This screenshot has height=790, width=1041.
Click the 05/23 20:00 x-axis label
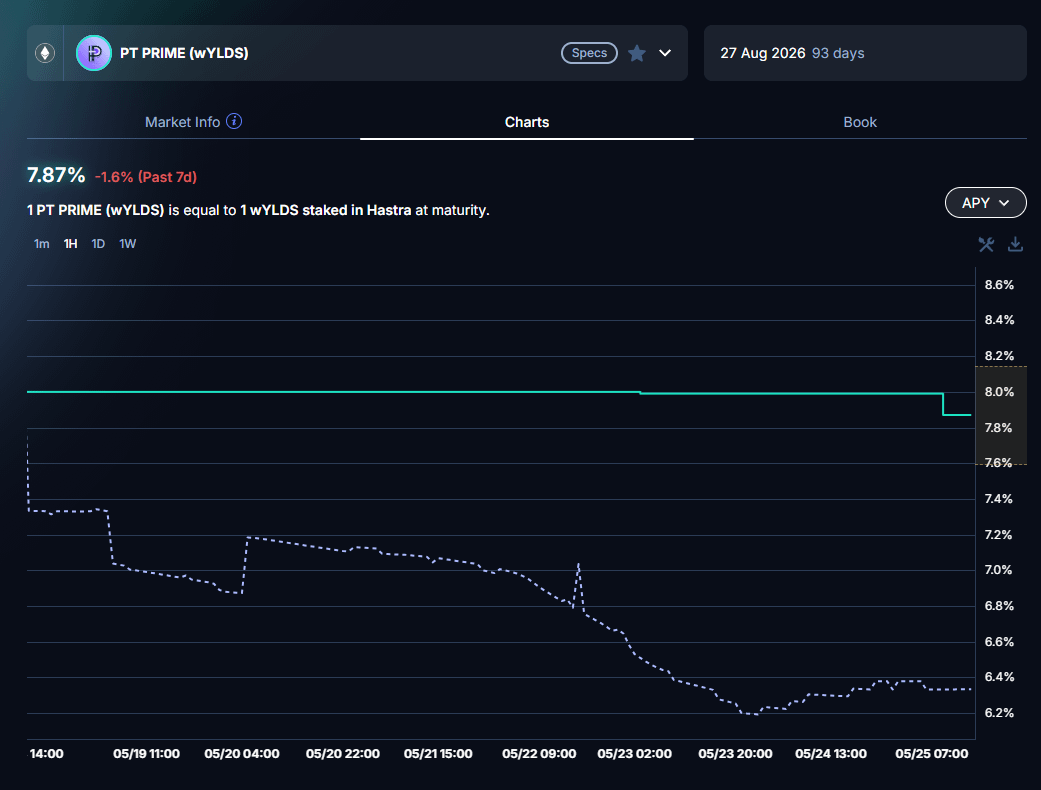(x=735, y=753)
